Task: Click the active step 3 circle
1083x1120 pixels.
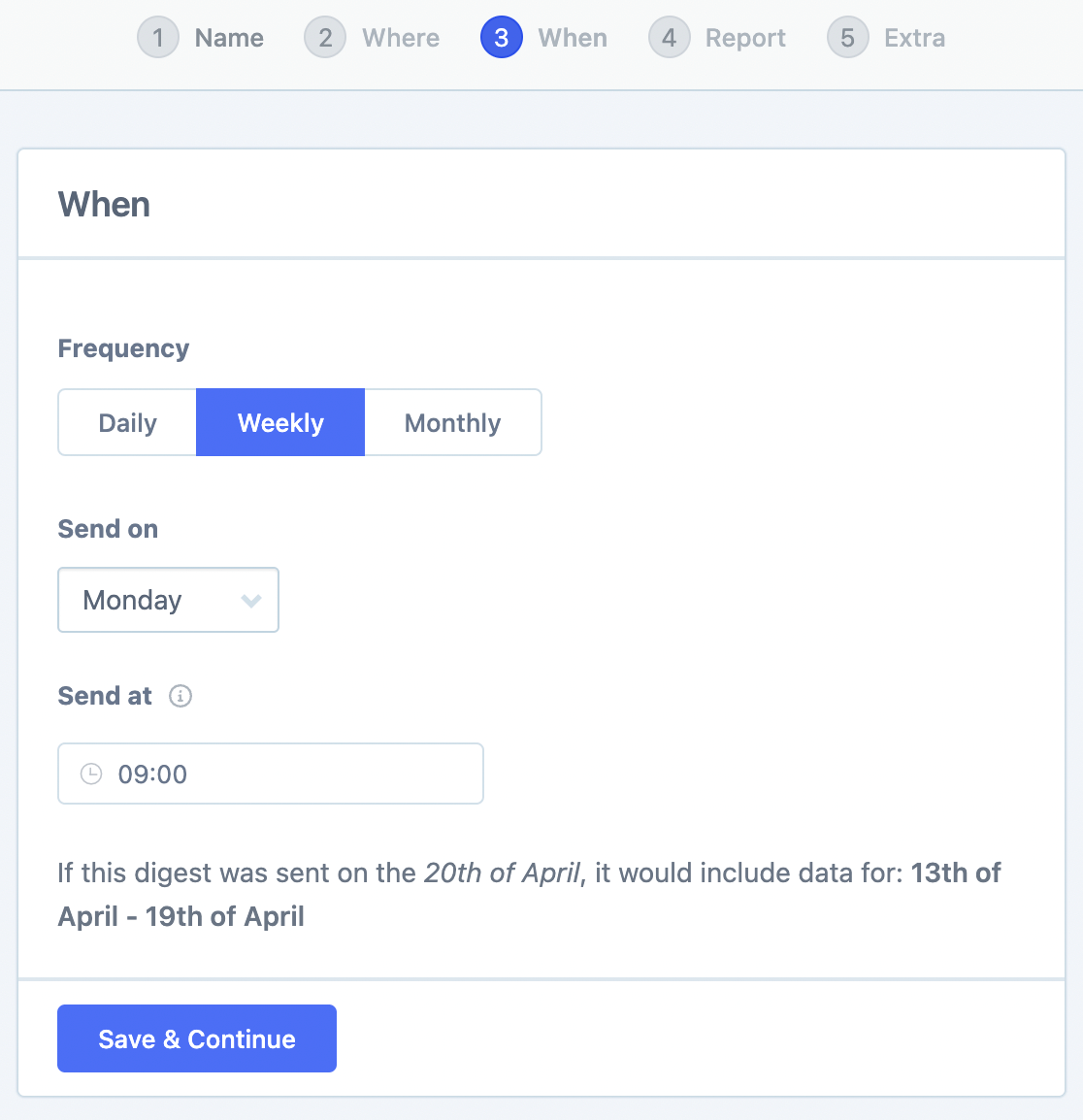Action: 502,38
